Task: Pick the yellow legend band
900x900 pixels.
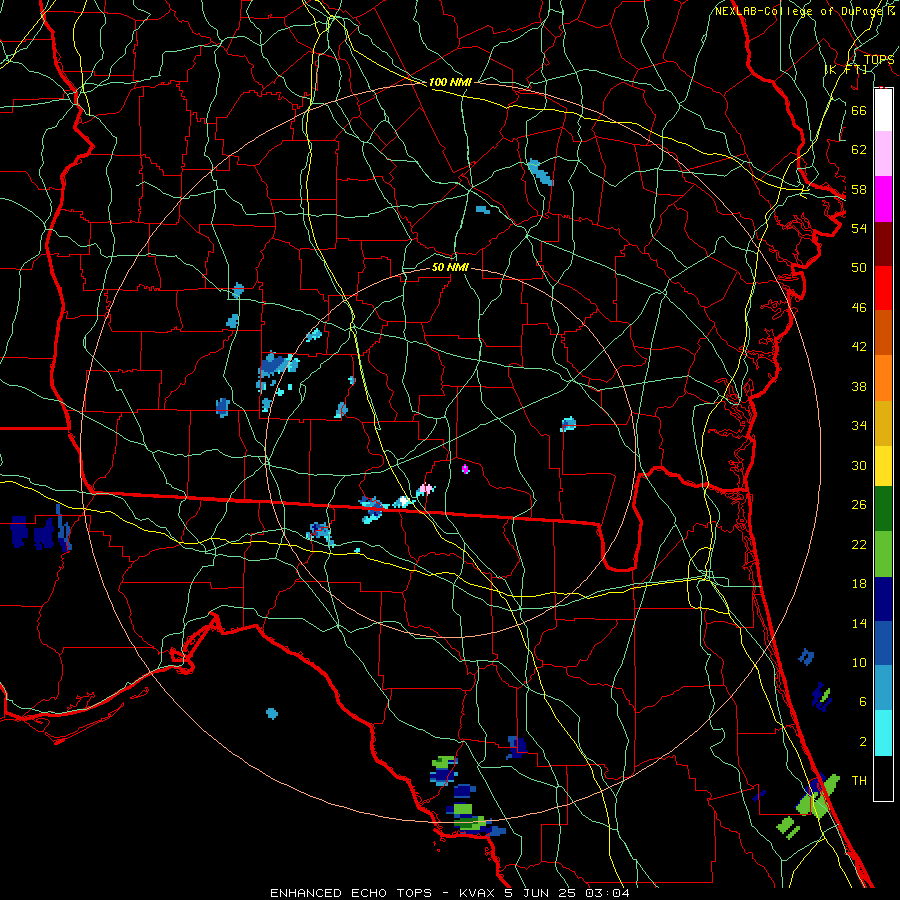Action: [883, 466]
